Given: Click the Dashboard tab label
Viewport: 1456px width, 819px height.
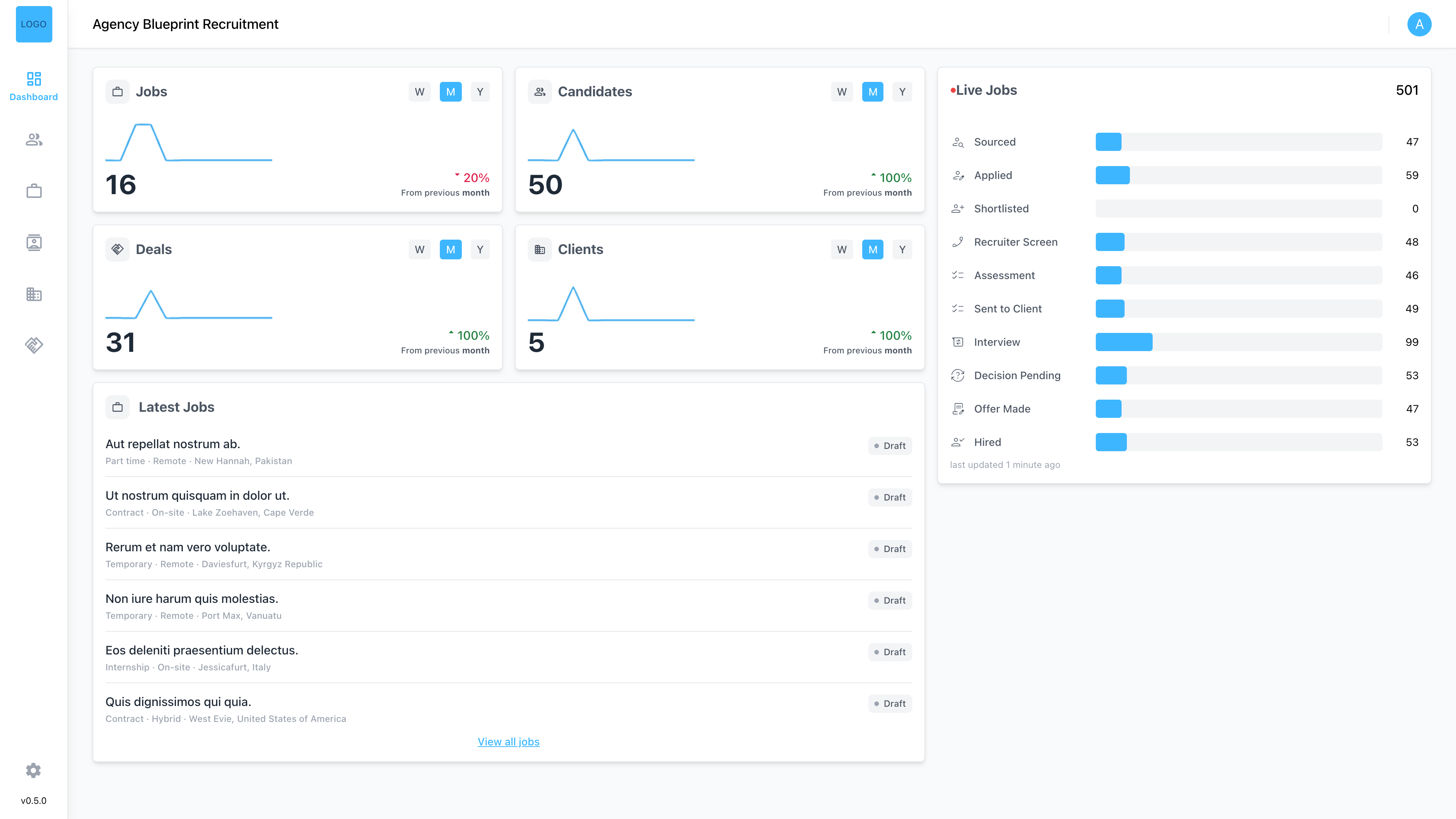Looking at the screenshot, I should point(33,96).
